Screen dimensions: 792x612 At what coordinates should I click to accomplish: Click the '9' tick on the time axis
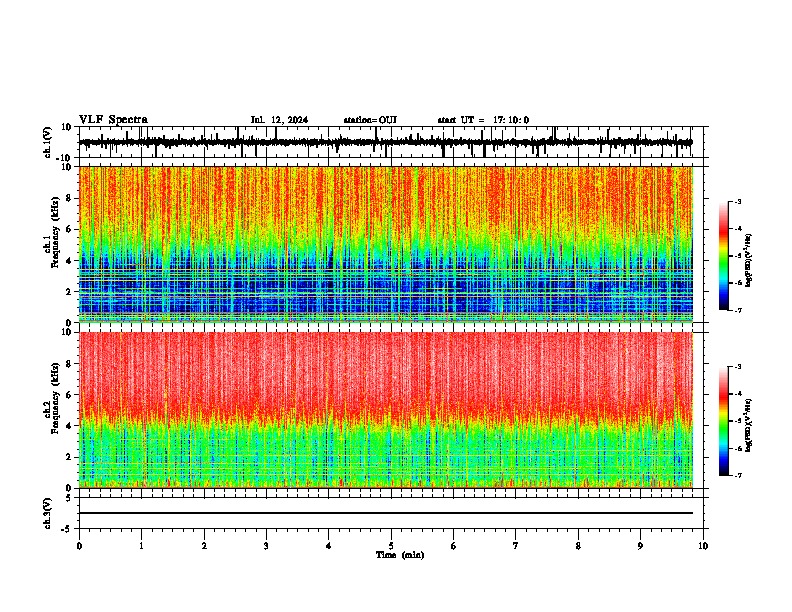coord(640,546)
